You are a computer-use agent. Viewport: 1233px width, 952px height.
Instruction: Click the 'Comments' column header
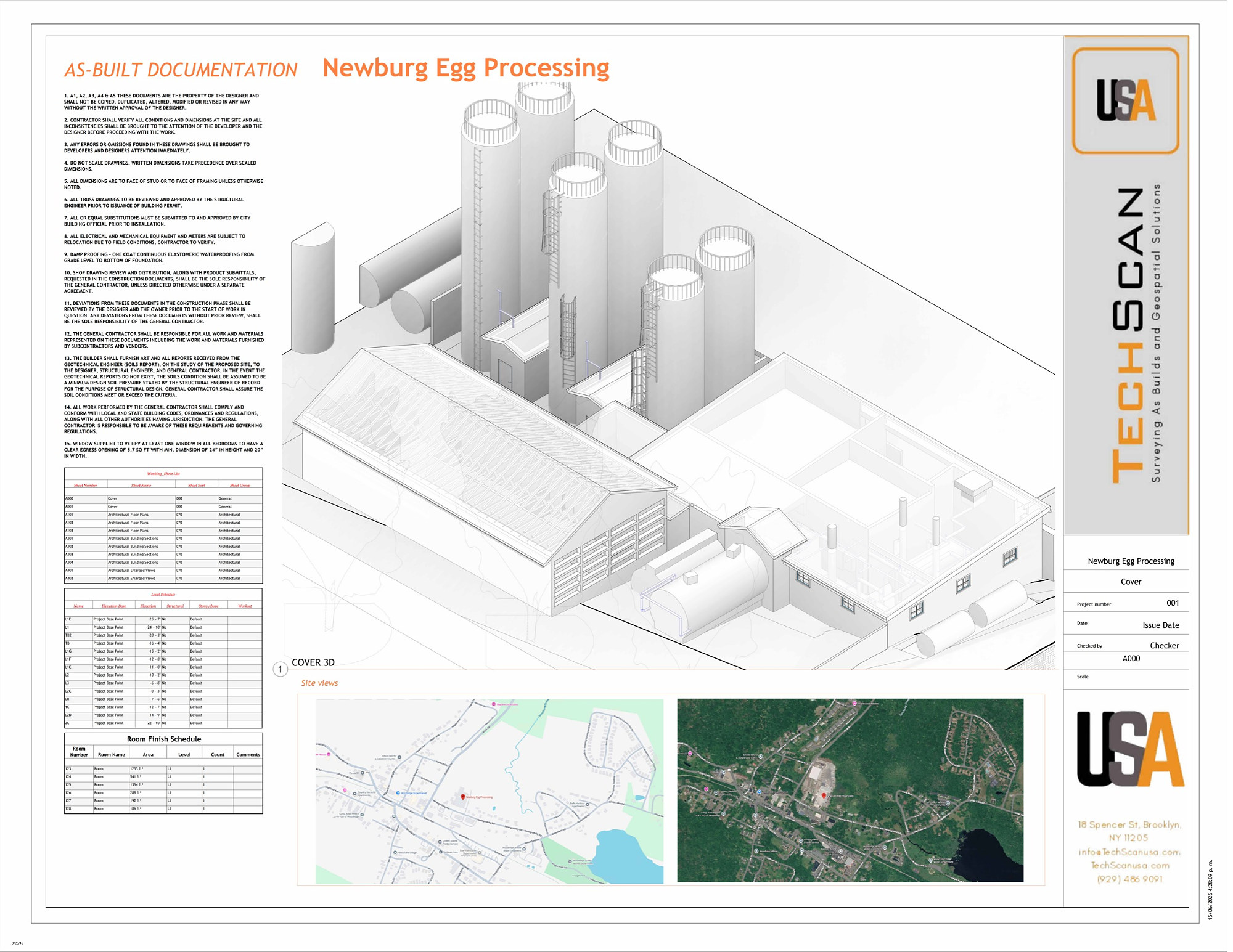tap(248, 755)
